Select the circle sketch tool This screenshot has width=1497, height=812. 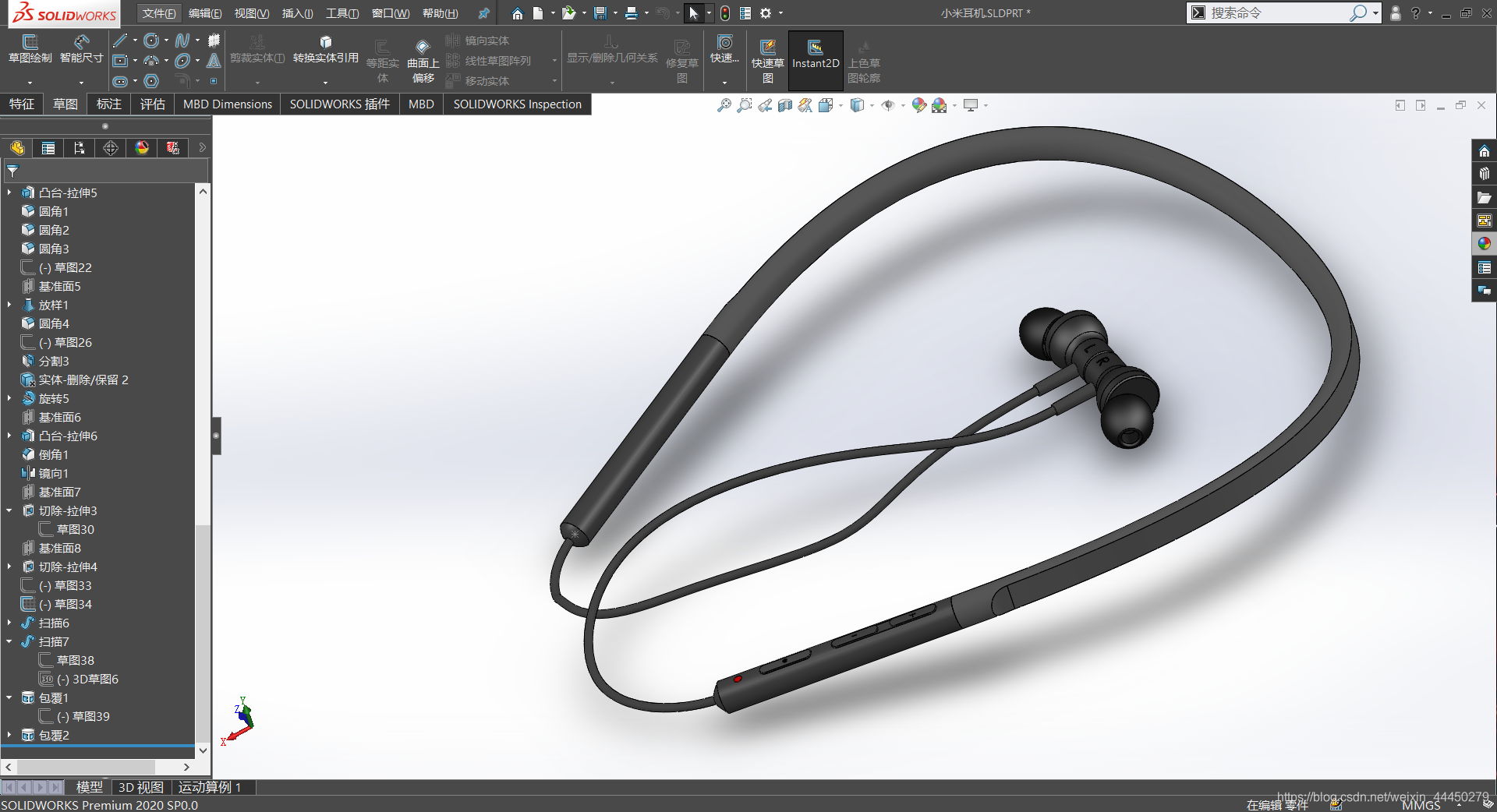[151, 41]
